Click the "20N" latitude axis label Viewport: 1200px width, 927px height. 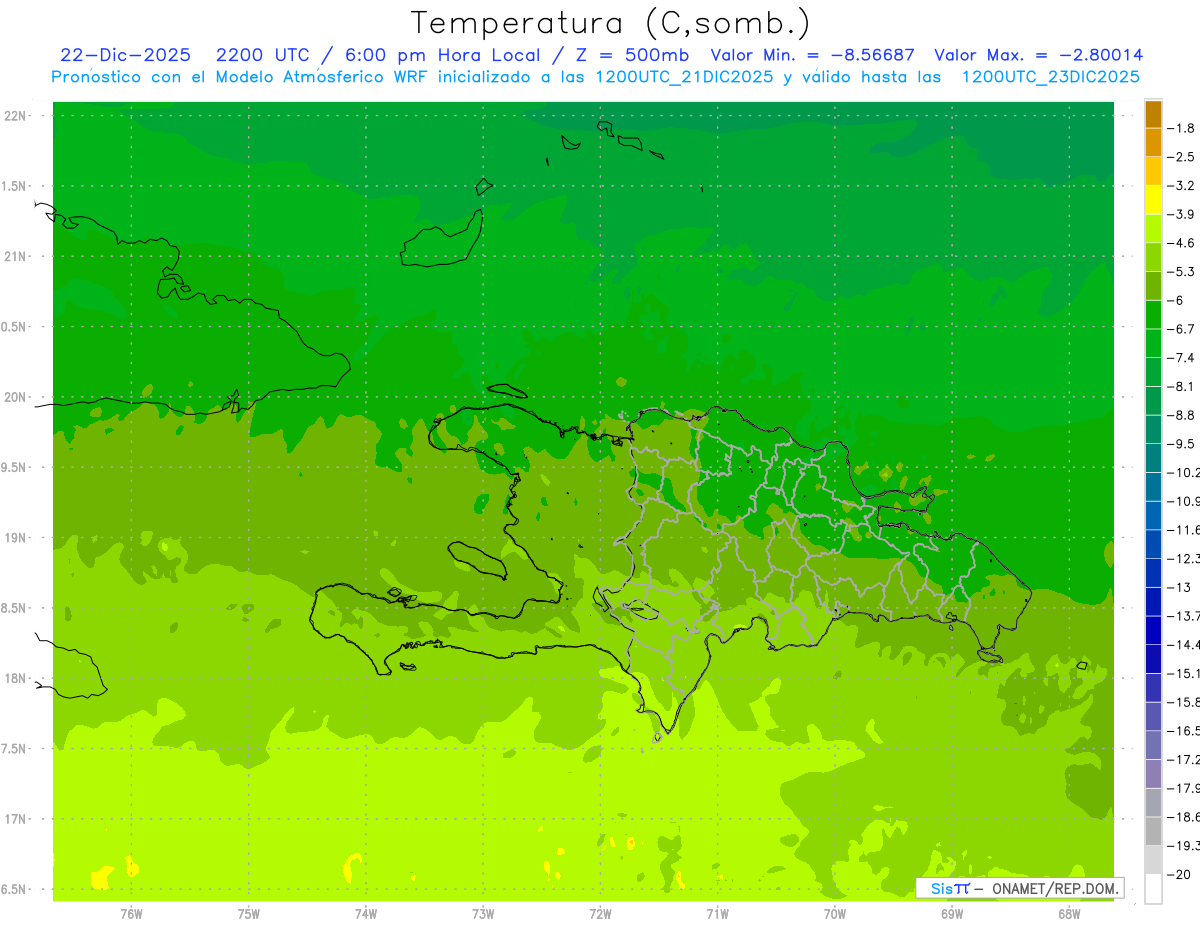click(15, 397)
